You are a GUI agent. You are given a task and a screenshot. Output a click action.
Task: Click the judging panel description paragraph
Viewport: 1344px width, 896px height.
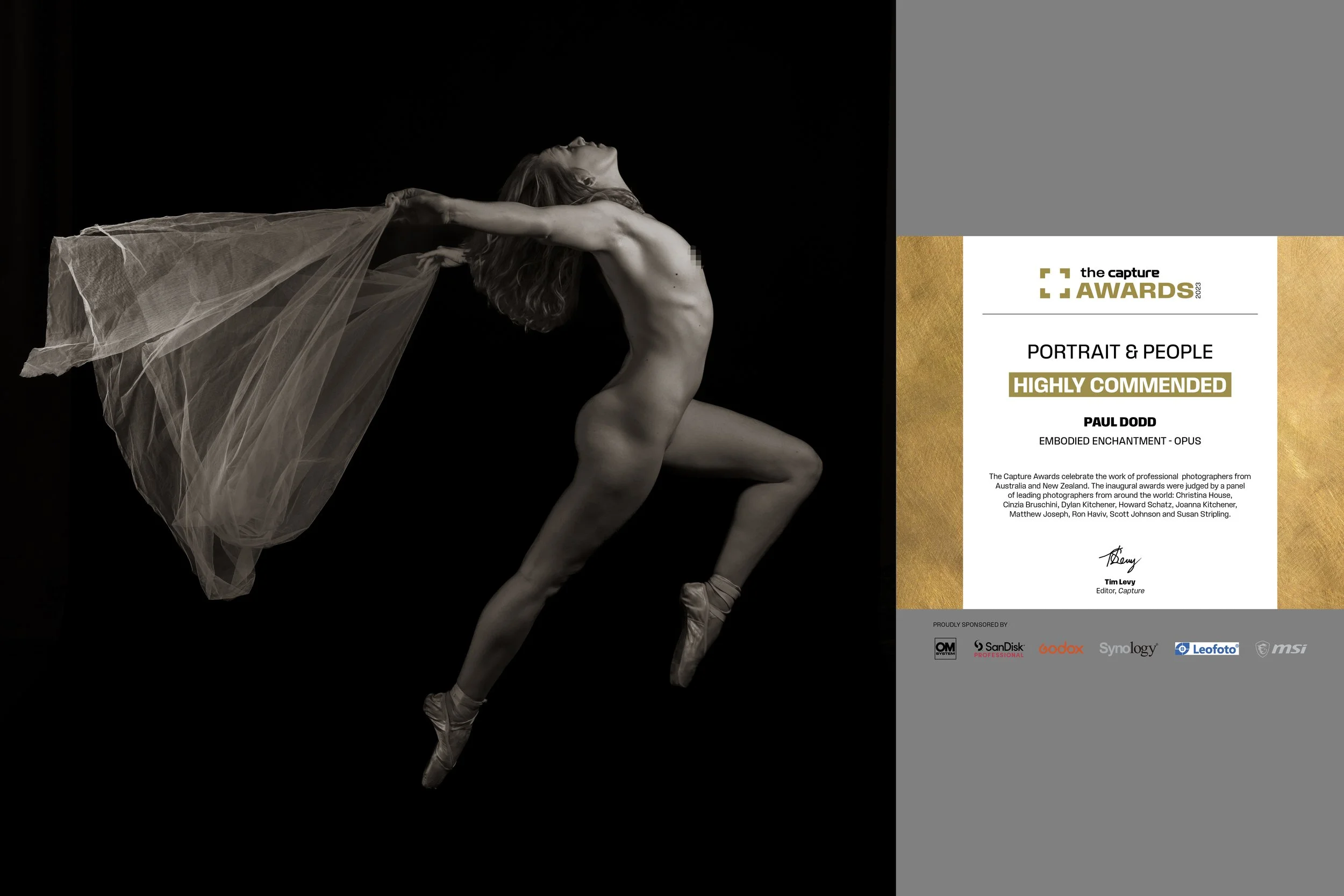(1120, 496)
